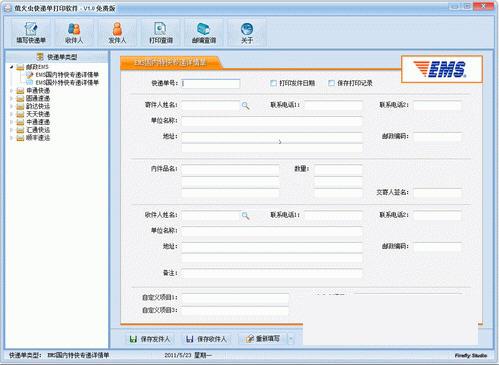Image resolution: width=499 pixels, height=365 pixels.
Task: Focus the 收件人姓名 input field
Action: (x=211, y=215)
